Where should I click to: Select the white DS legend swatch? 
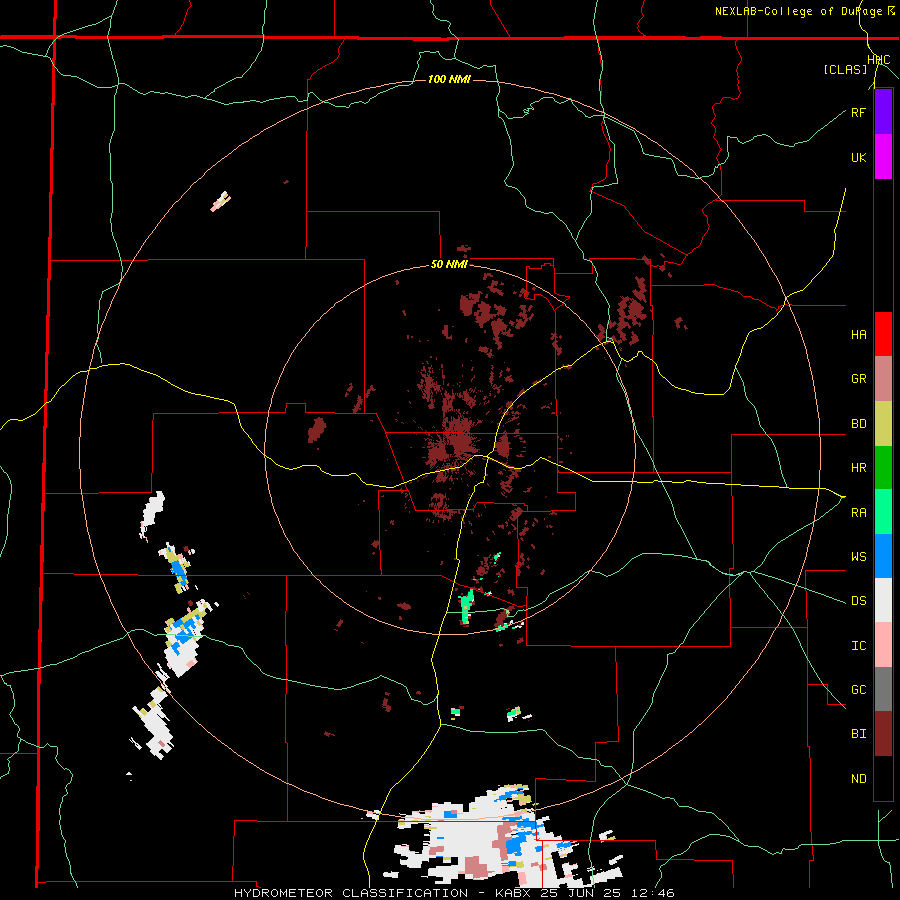pyautogui.click(x=883, y=600)
